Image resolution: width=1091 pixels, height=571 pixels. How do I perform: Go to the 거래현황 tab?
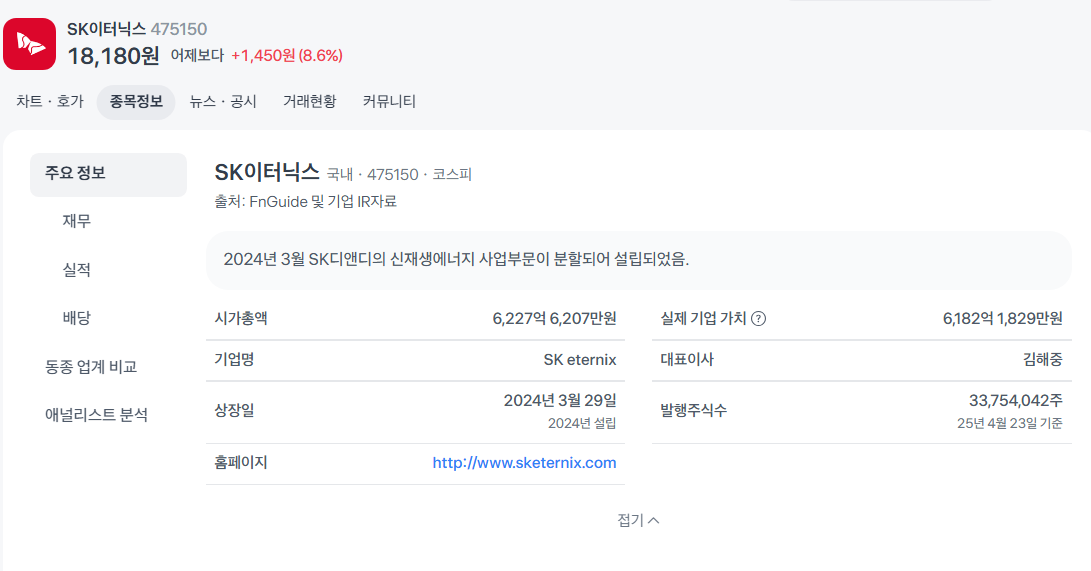click(x=310, y=102)
